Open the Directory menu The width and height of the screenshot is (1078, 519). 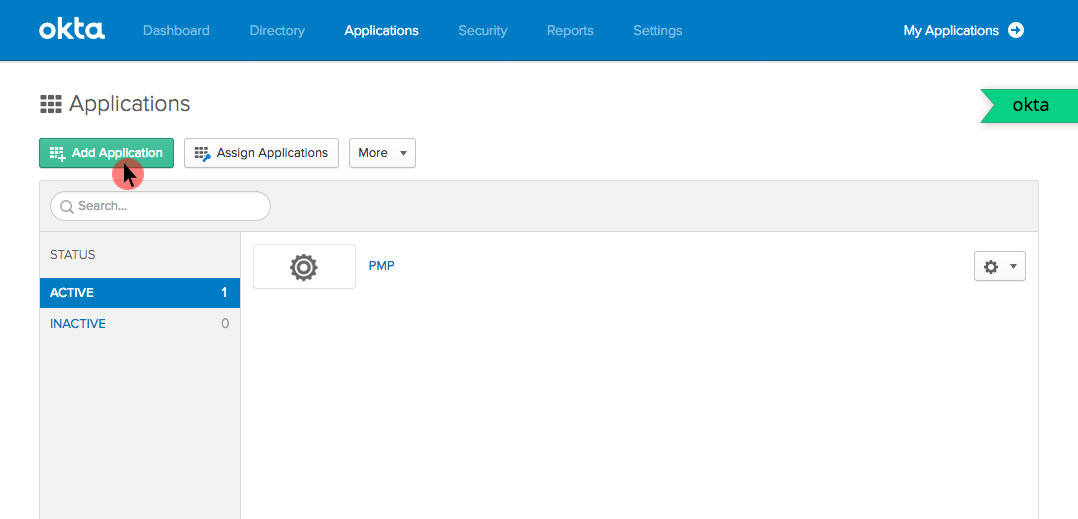[x=277, y=31]
